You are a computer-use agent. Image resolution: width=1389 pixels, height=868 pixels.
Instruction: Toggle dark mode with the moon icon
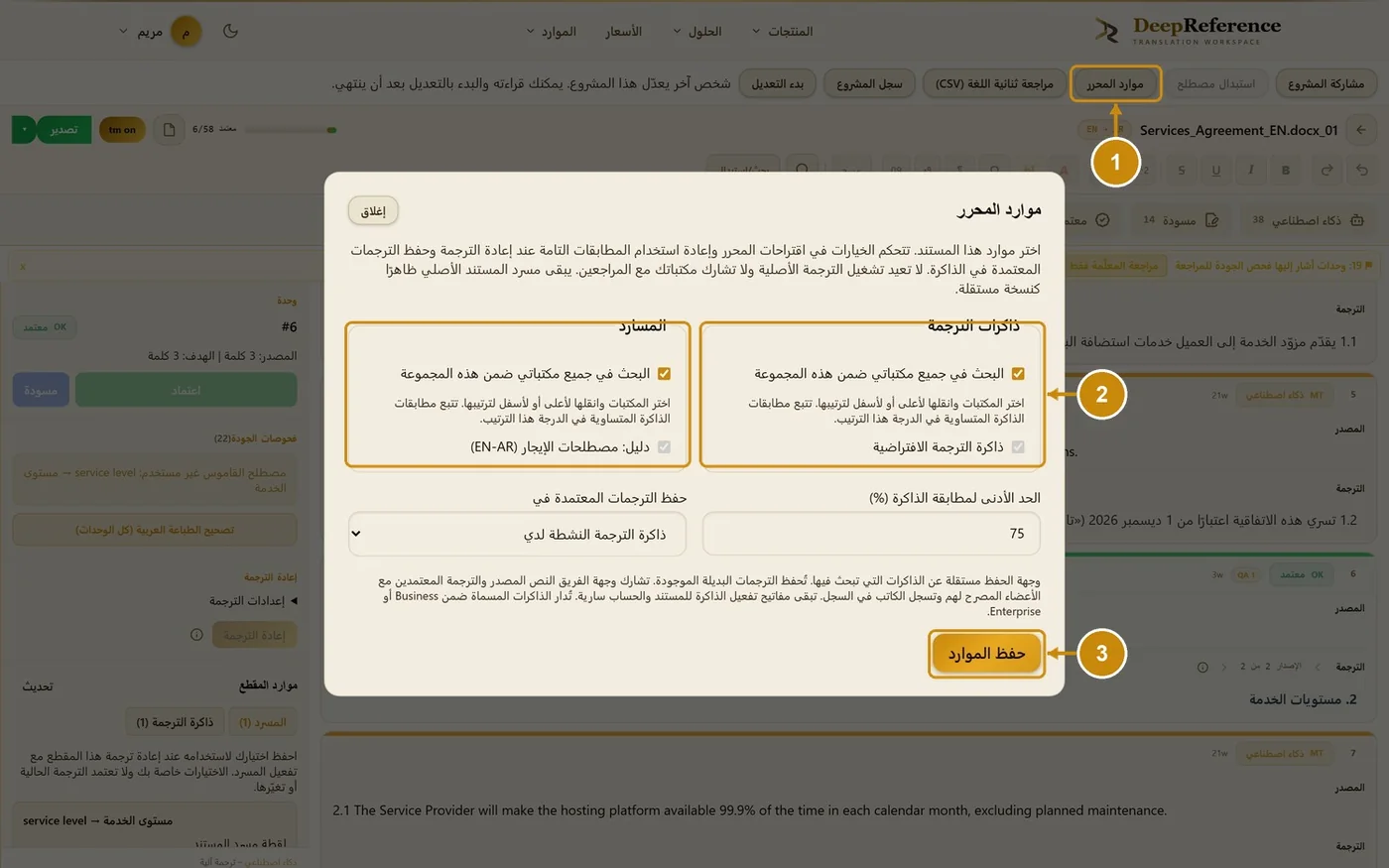[x=230, y=31]
